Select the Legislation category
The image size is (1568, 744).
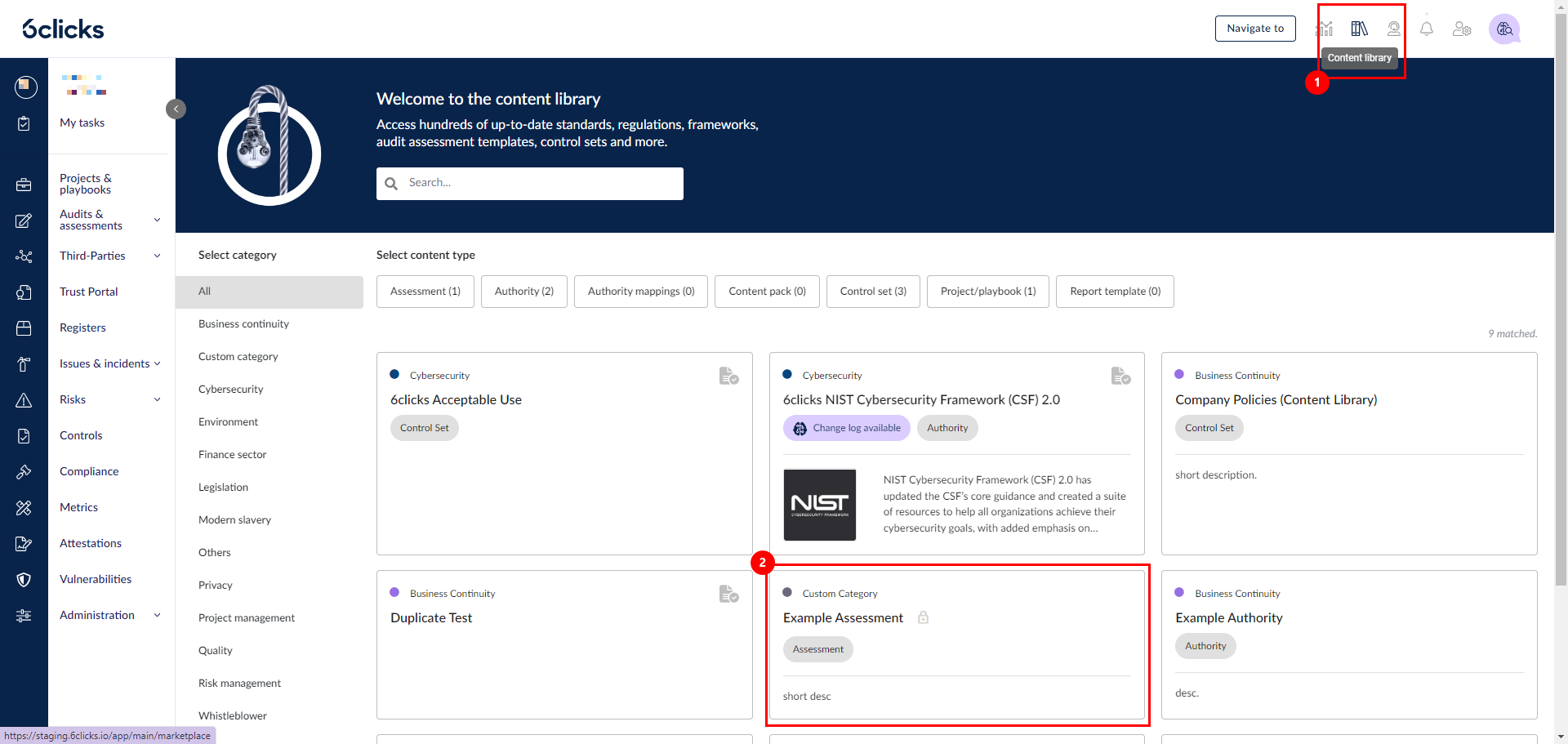[223, 488]
